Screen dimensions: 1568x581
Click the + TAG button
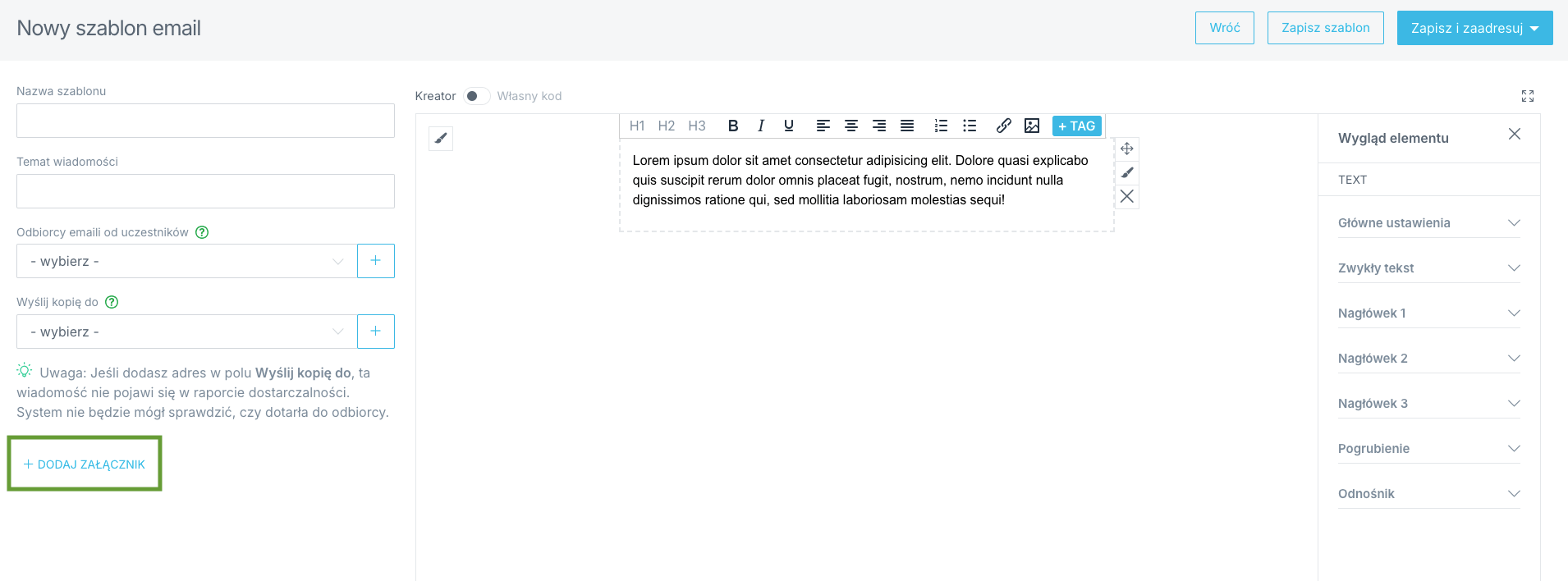1076,126
